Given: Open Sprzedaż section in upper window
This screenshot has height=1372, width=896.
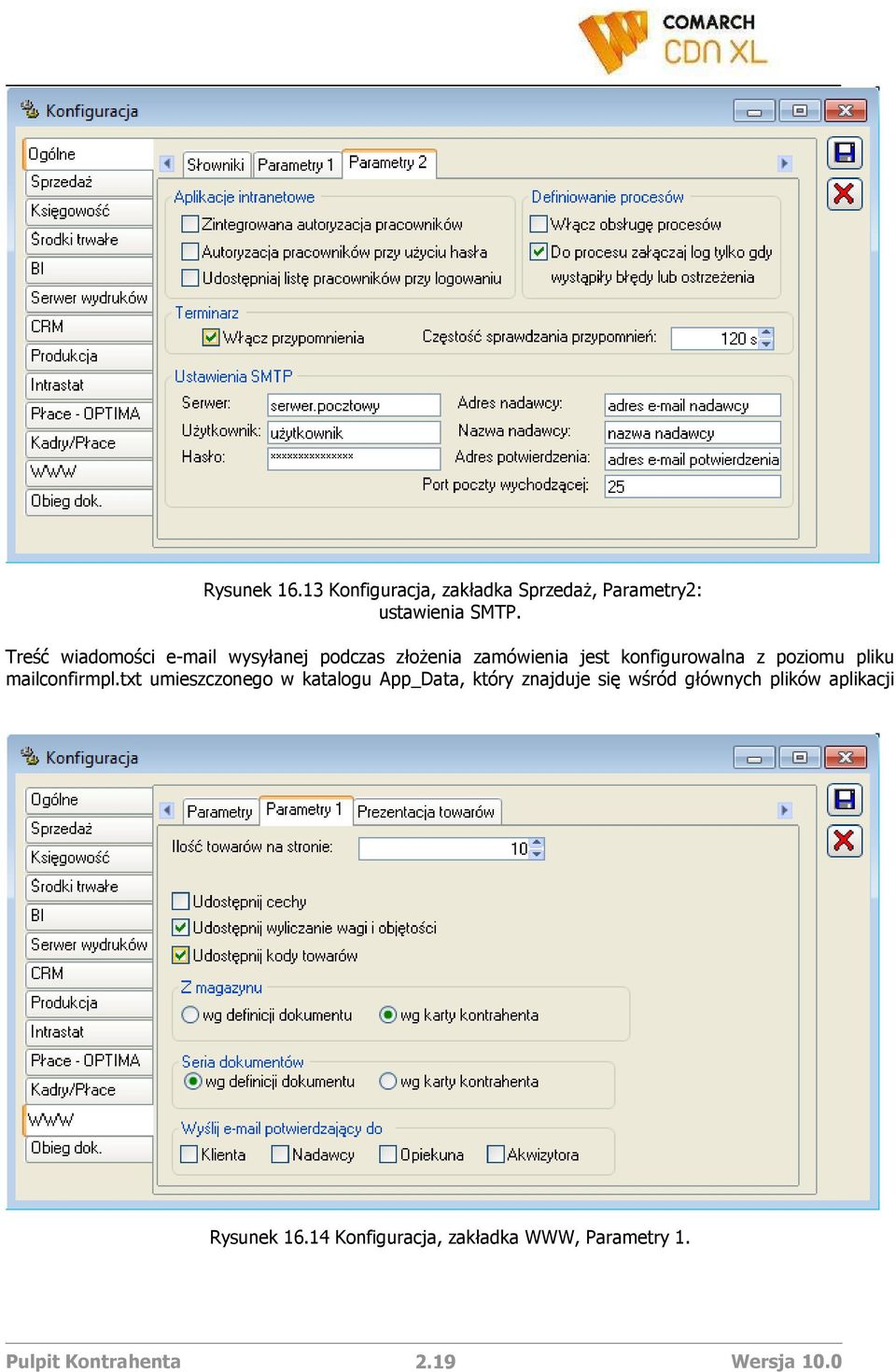Looking at the screenshot, I should pos(90,182).
